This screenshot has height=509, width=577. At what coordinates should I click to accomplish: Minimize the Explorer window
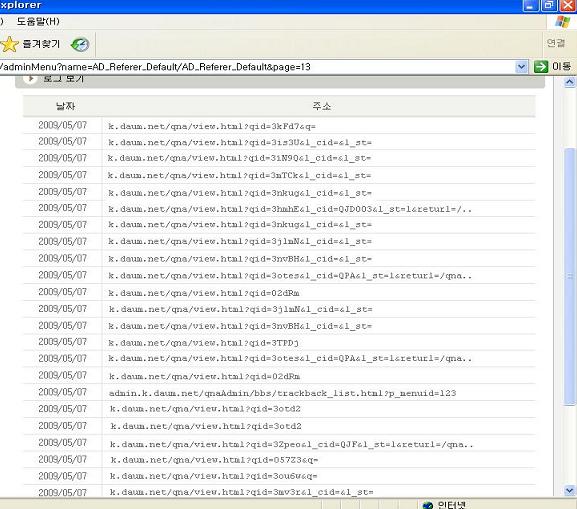pyautogui.click(x=530, y=6)
